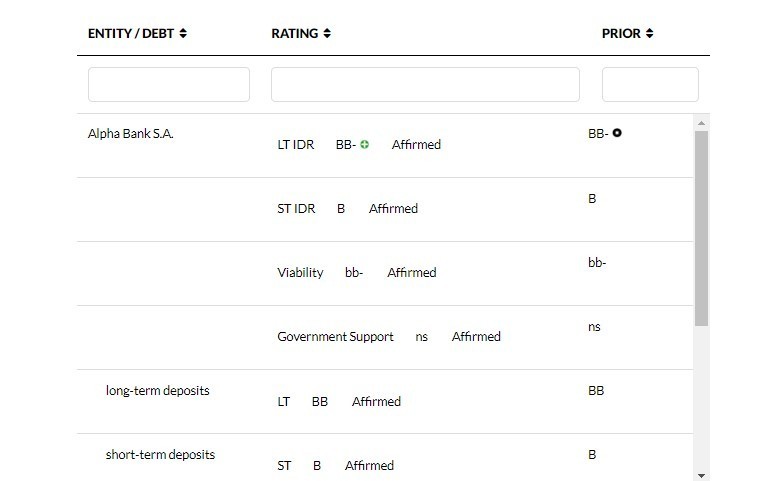Image resolution: width=765 pixels, height=481 pixels.
Task: Sort by Rating column arrows
Action: (x=327, y=34)
